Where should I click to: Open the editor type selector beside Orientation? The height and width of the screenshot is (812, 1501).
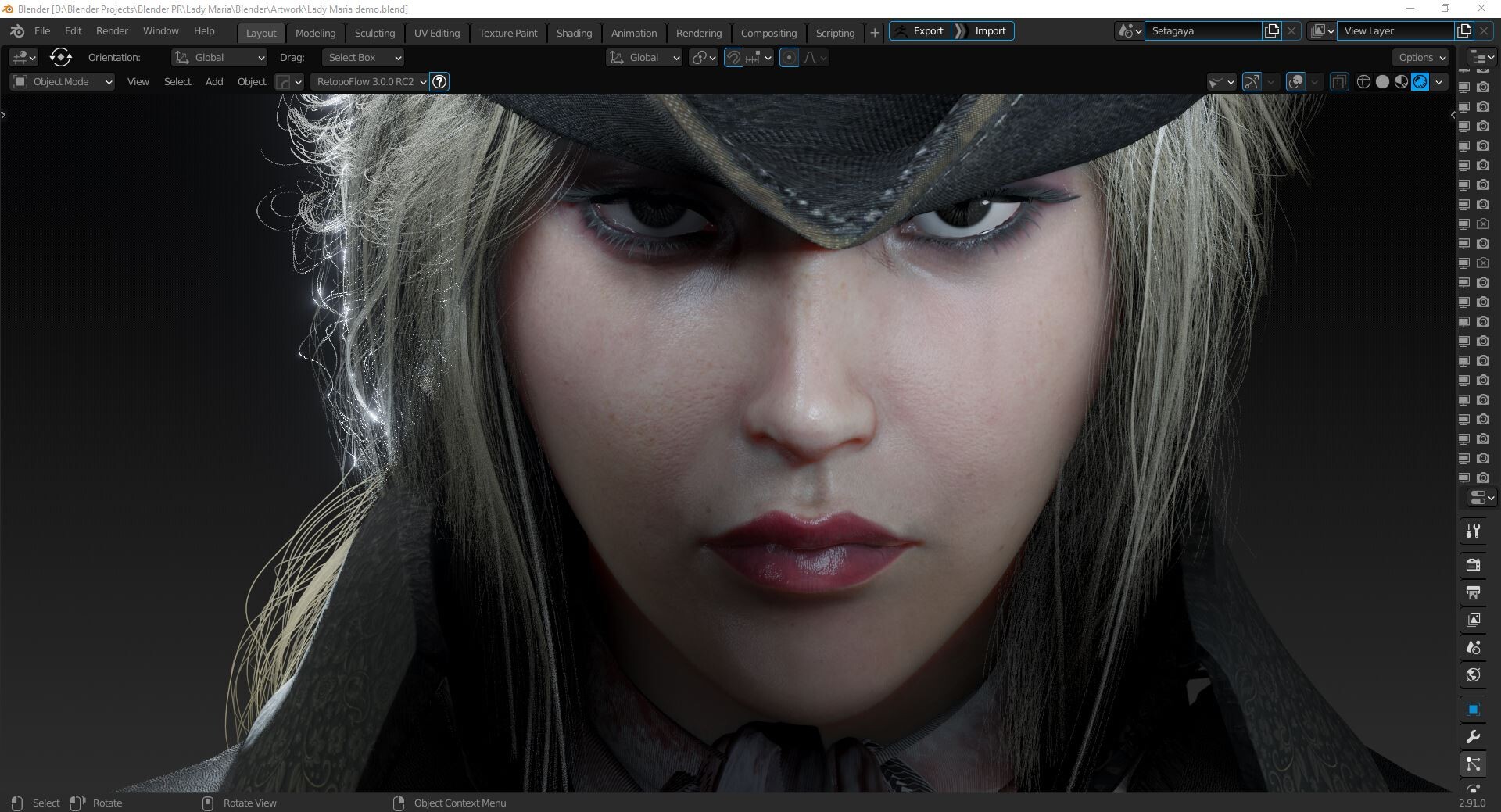(23, 58)
